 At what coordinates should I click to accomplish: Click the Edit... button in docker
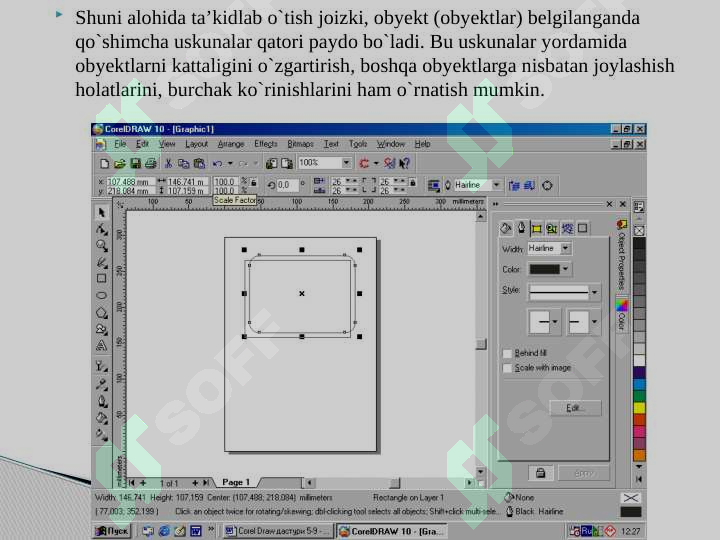(575, 408)
